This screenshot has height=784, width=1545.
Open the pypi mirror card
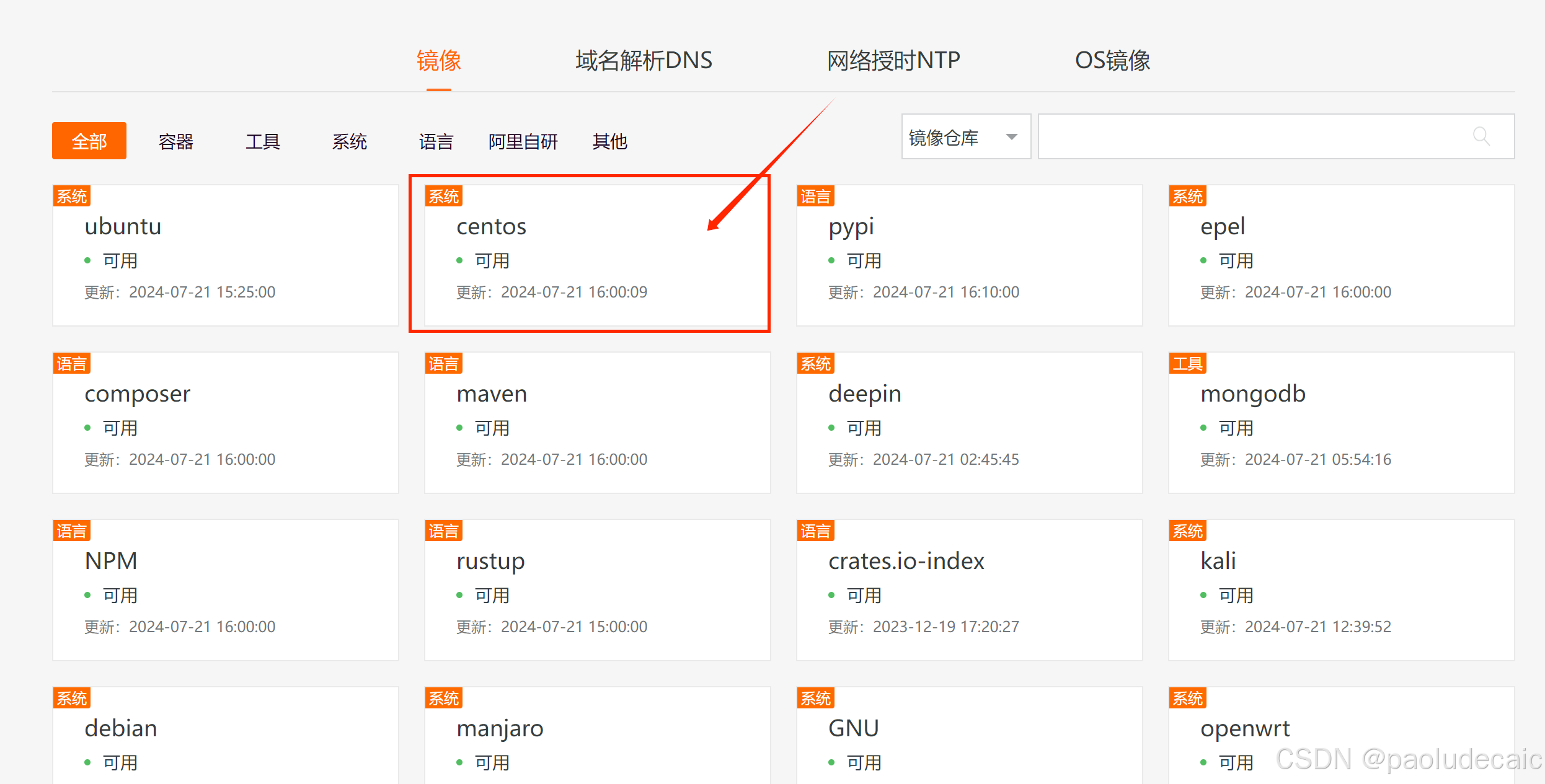(970, 255)
